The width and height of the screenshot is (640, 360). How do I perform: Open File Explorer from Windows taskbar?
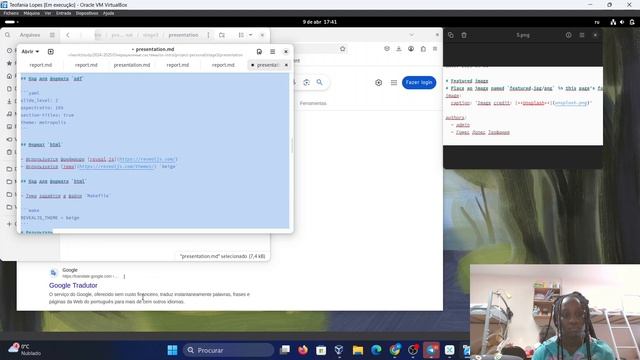click(358, 350)
